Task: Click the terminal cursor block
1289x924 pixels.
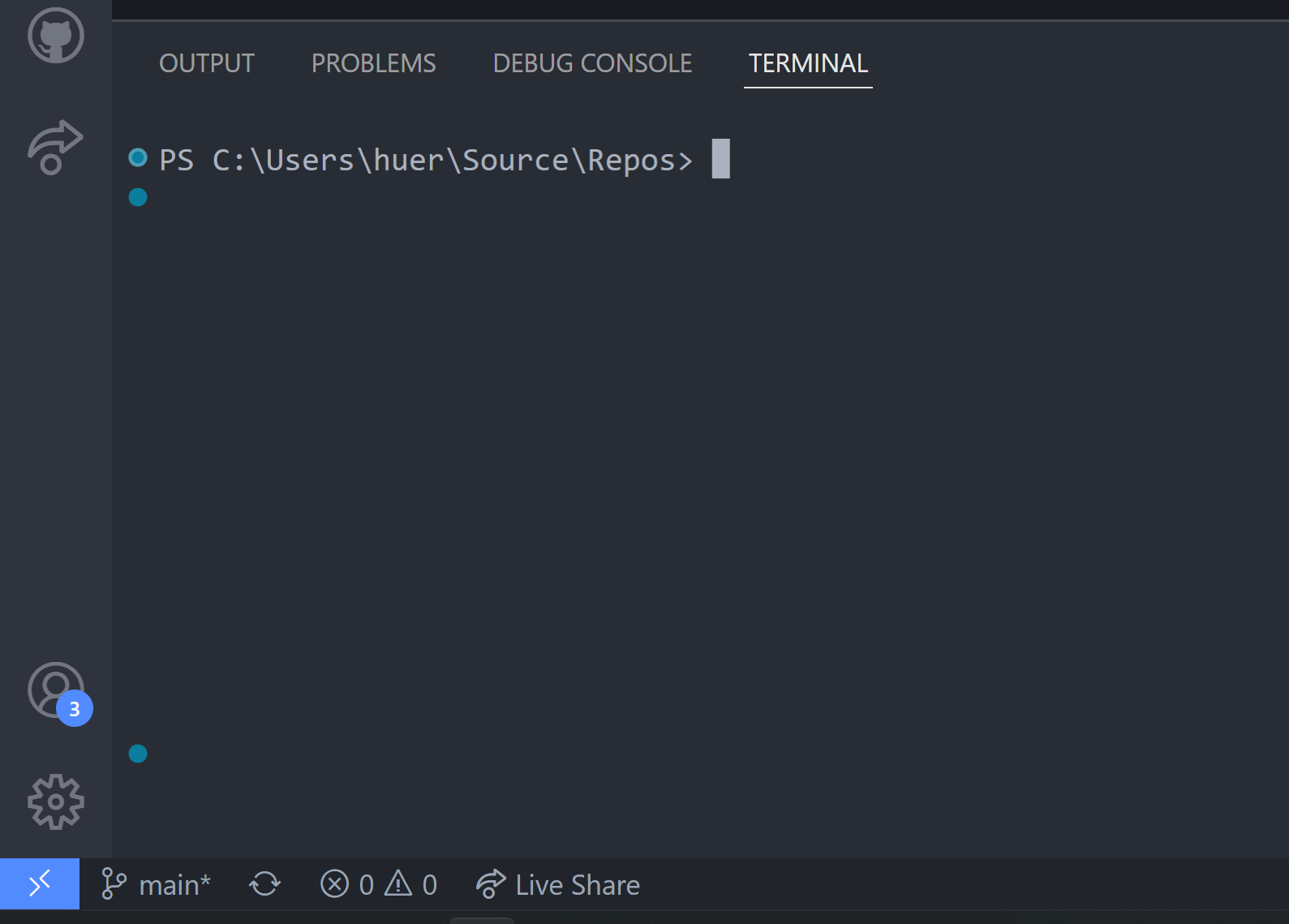Action: point(719,159)
